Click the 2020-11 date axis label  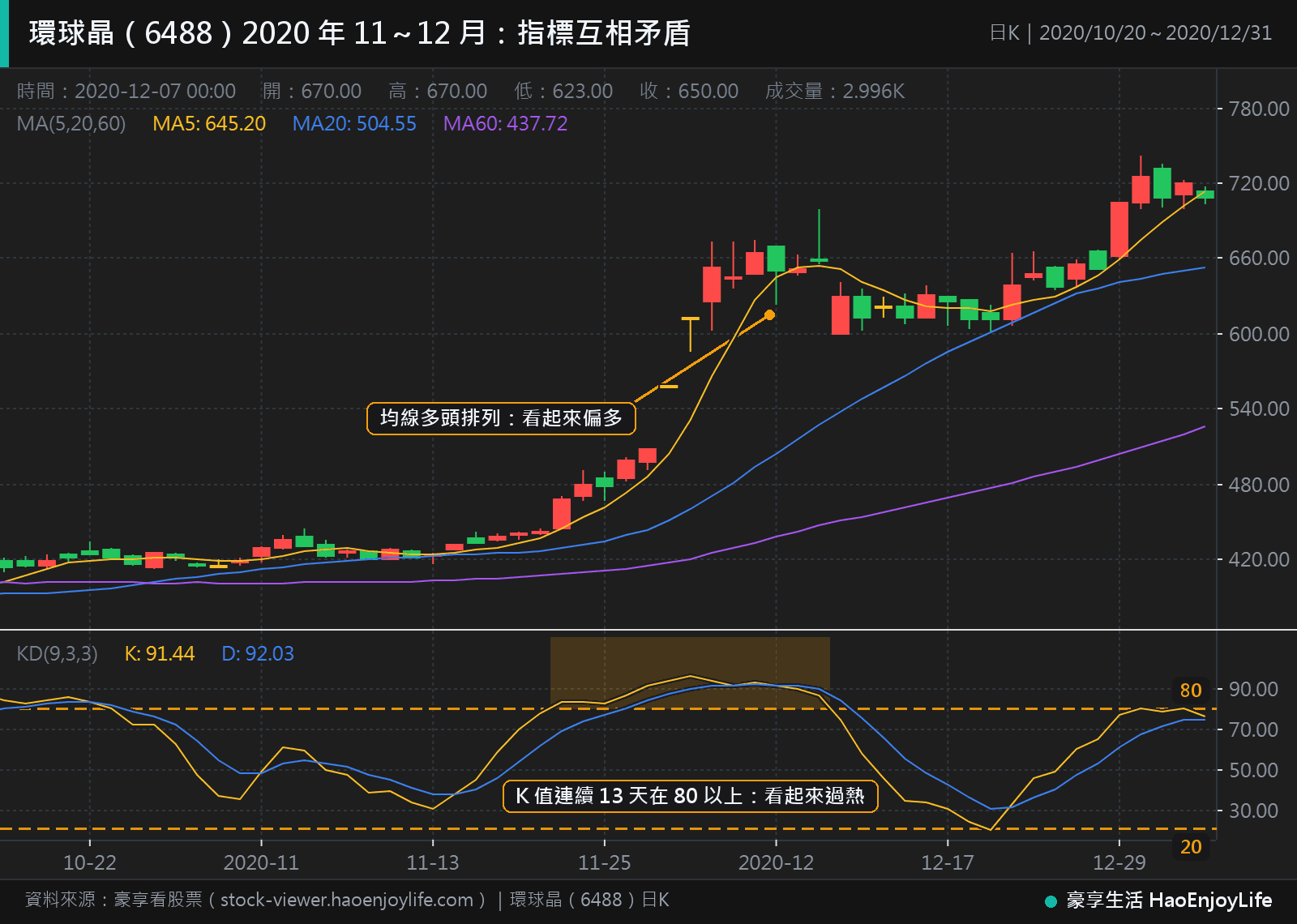click(261, 862)
